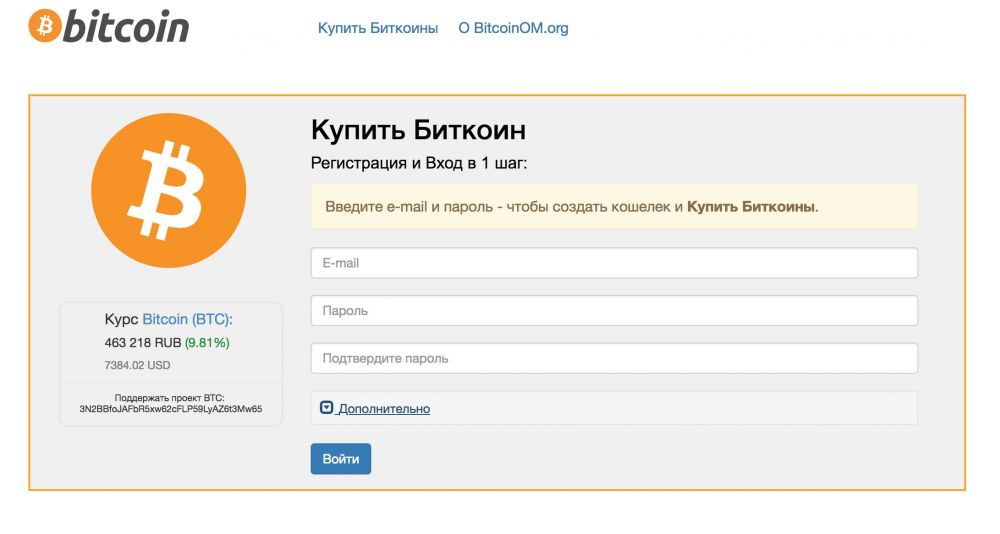Click the bitcoin wordmark in the header

pos(125,26)
